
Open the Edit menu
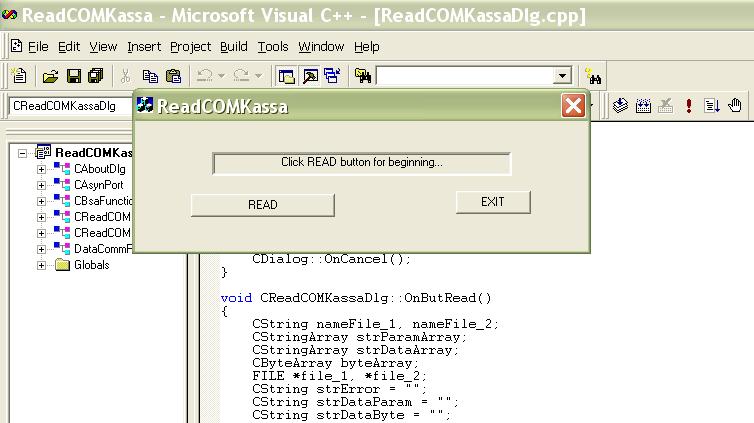pyautogui.click(x=69, y=47)
